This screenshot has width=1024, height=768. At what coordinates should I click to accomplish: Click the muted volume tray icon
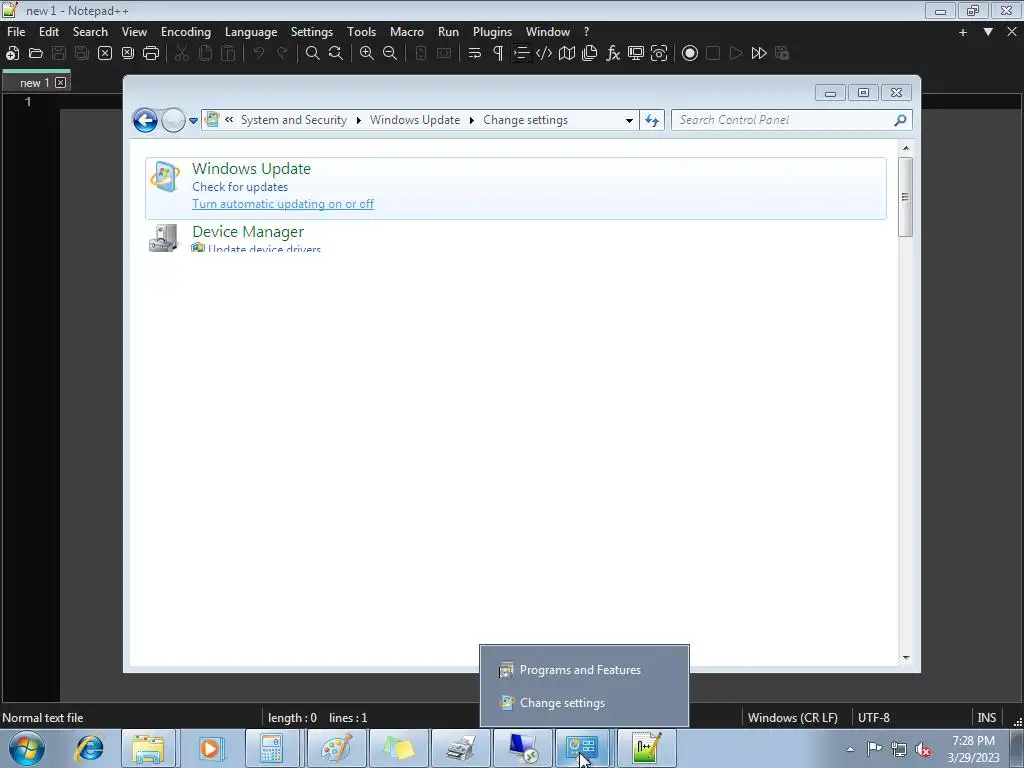[x=923, y=749]
